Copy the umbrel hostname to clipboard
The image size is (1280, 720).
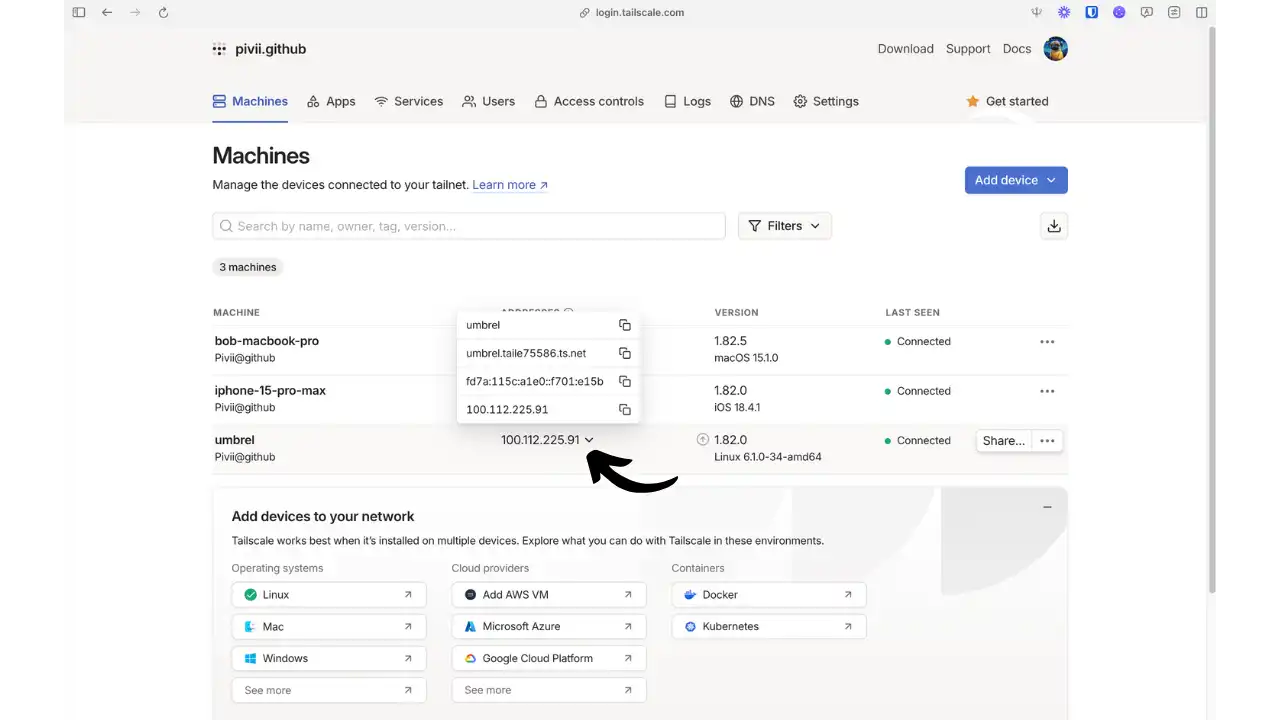click(624, 325)
